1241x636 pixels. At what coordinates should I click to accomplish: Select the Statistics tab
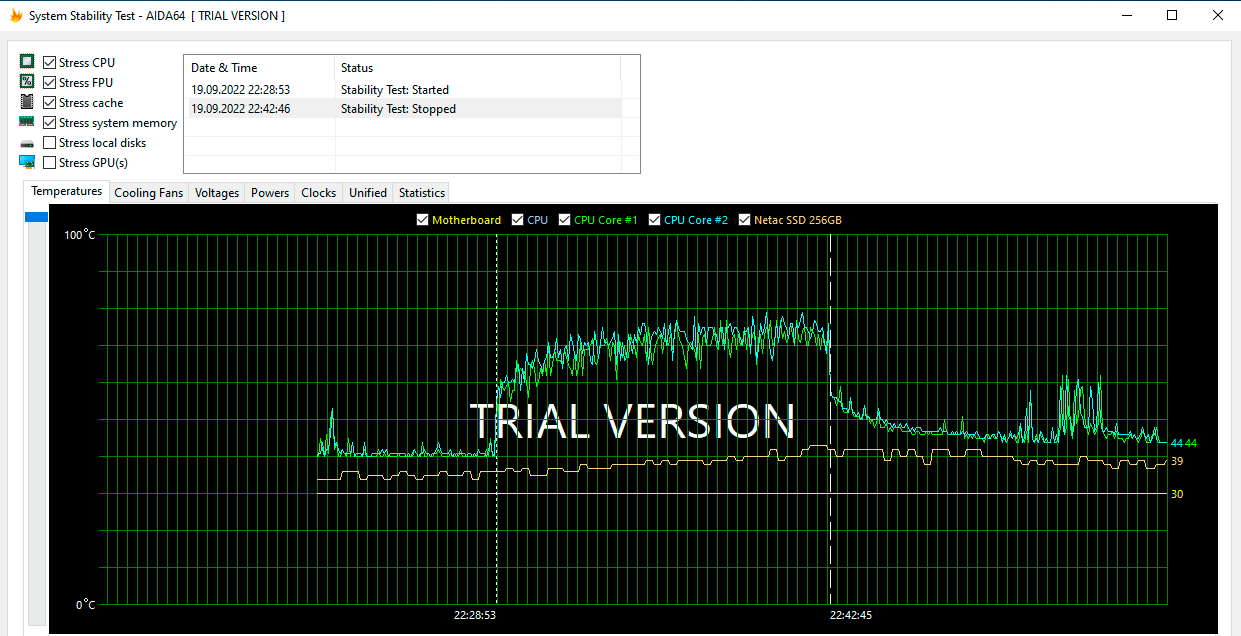pyautogui.click(x=421, y=193)
